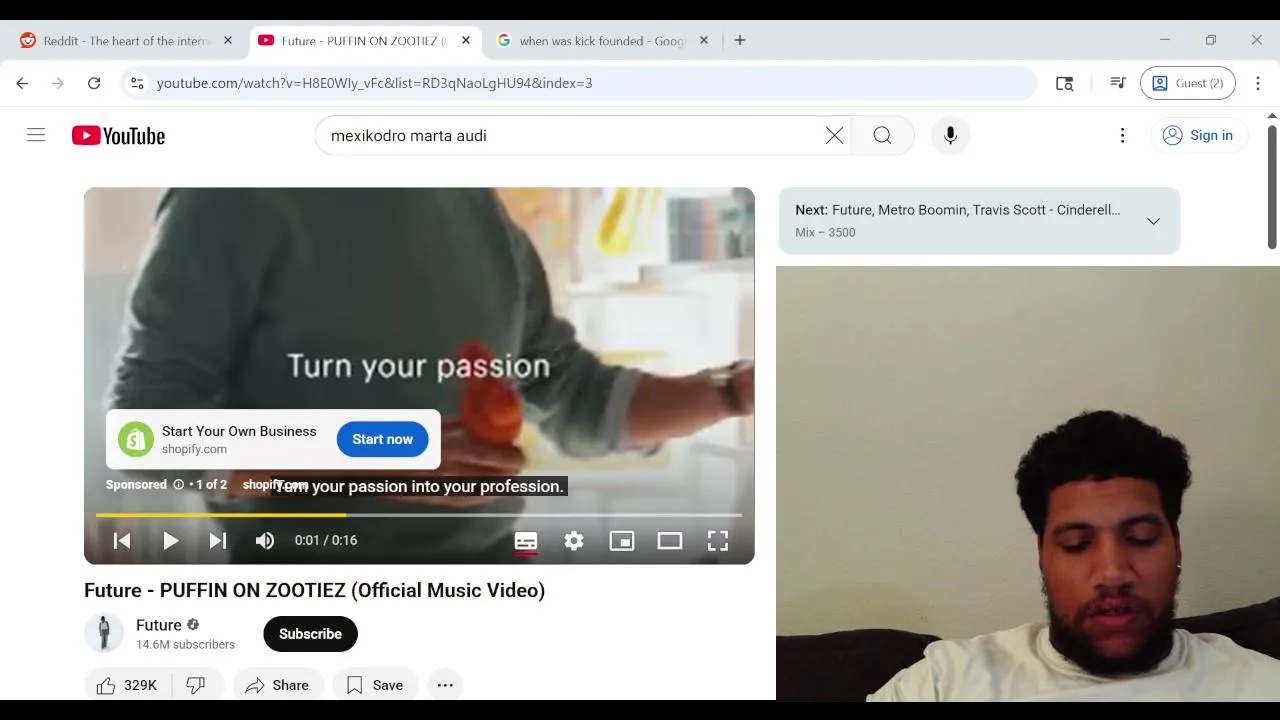Click the 14.6M subscribers text
This screenshot has height=720, width=1280.
click(x=185, y=645)
